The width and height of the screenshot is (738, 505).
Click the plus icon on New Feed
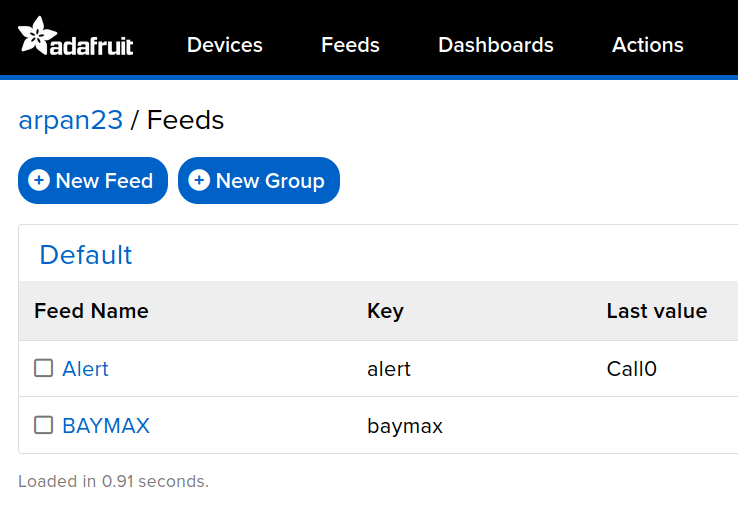(x=39, y=180)
